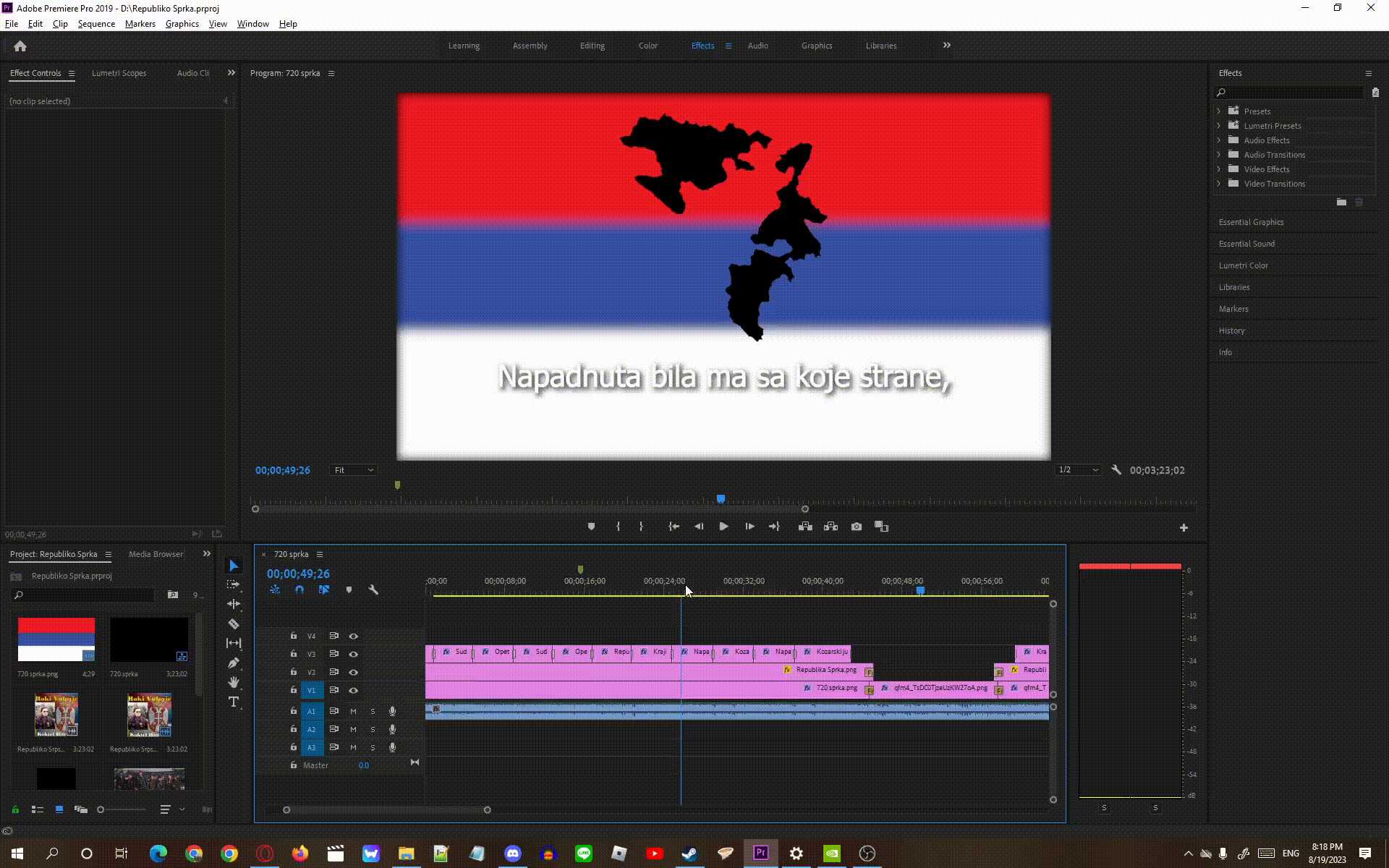Open the Essential Graphics panel
The width and height of the screenshot is (1389, 868).
(x=1251, y=222)
